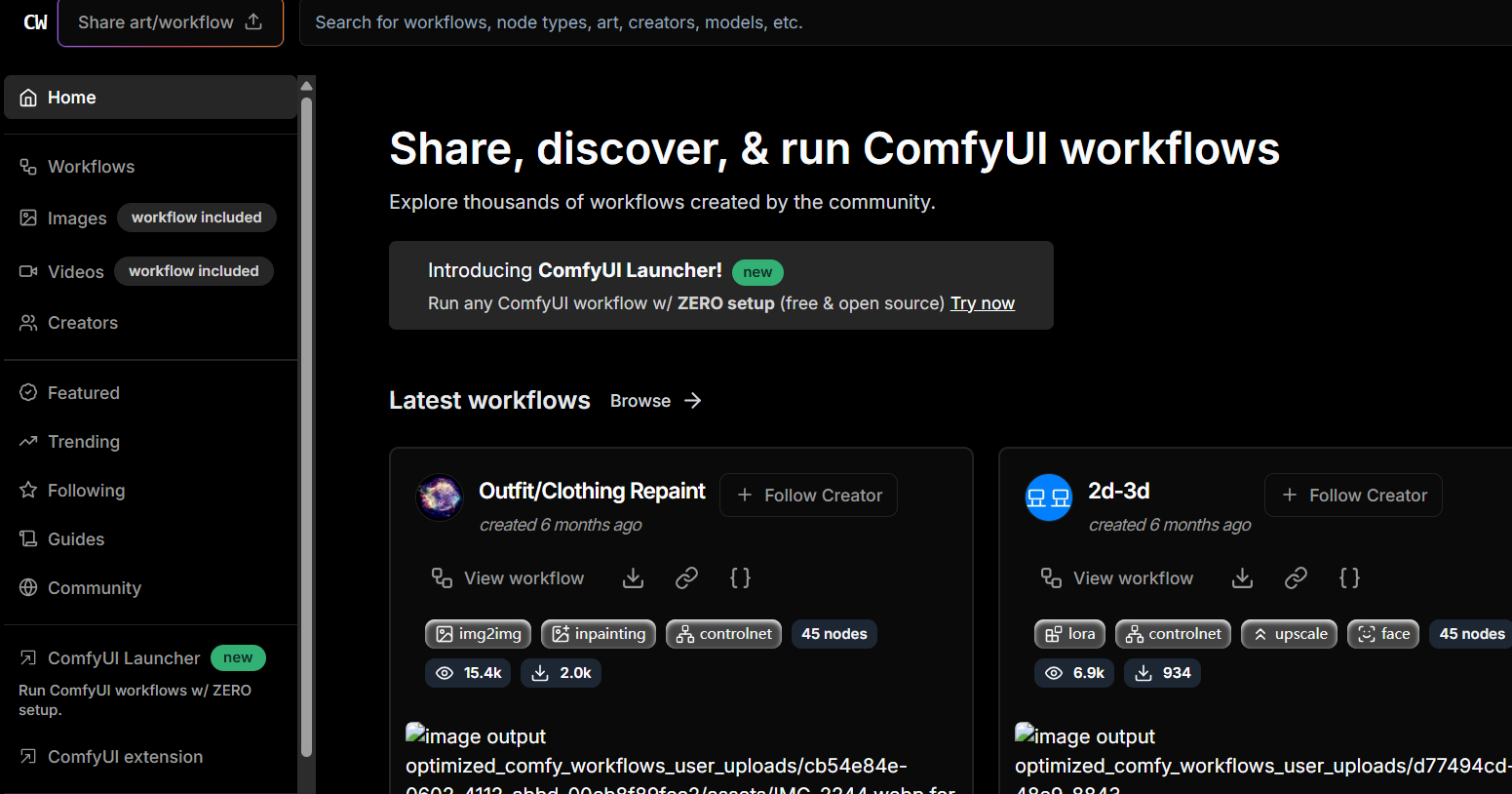The height and width of the screenshot is (794, 1512).
Task: Open the Outfit/Clothing Repaint creator avatar
Action: (x=440, y=497)
